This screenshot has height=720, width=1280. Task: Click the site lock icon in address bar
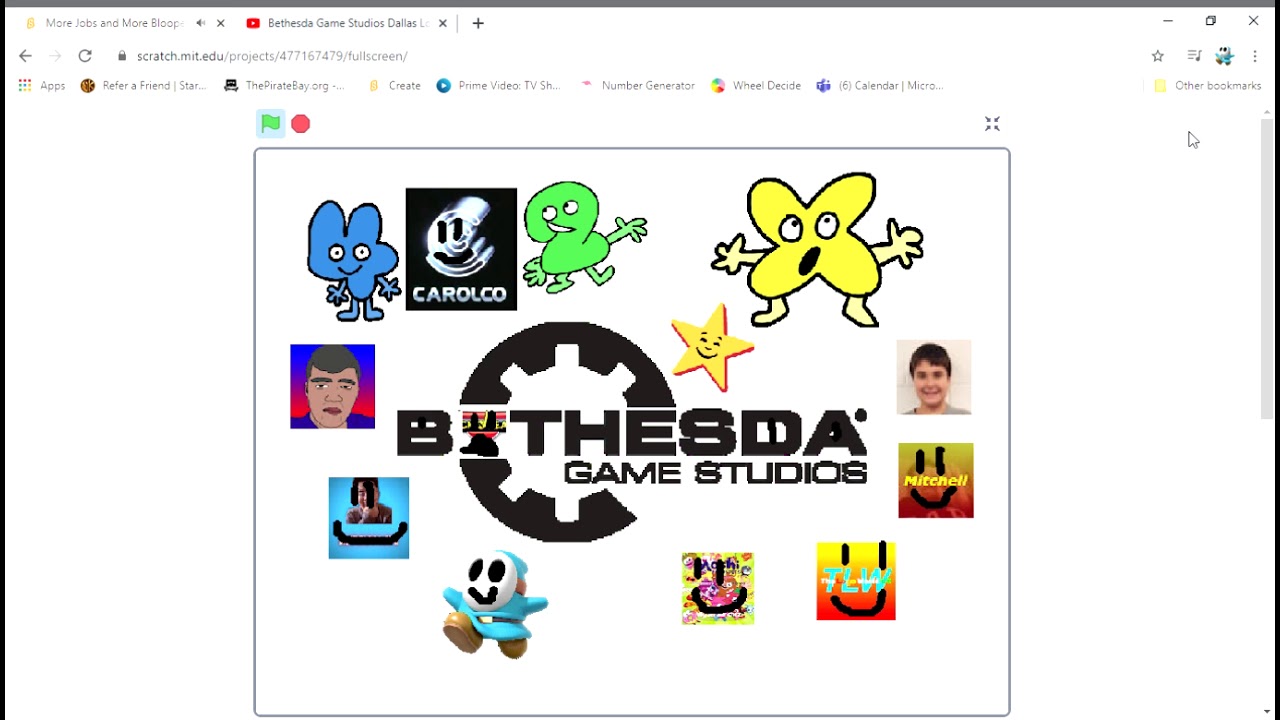[x=122, y=56]
